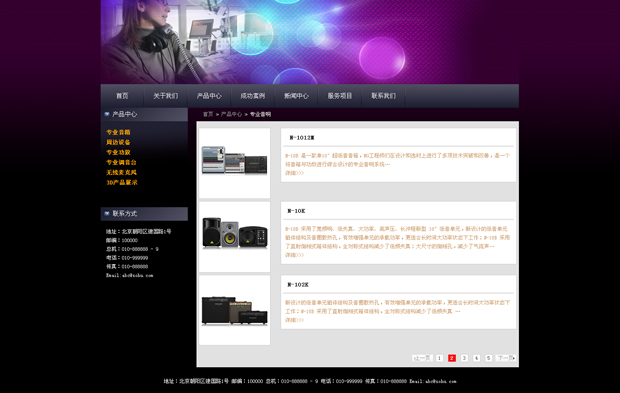Select the 专业音箱 sidebar category
Screen dimensions: 620x393
pyautogui.click(x=118, y=132)
